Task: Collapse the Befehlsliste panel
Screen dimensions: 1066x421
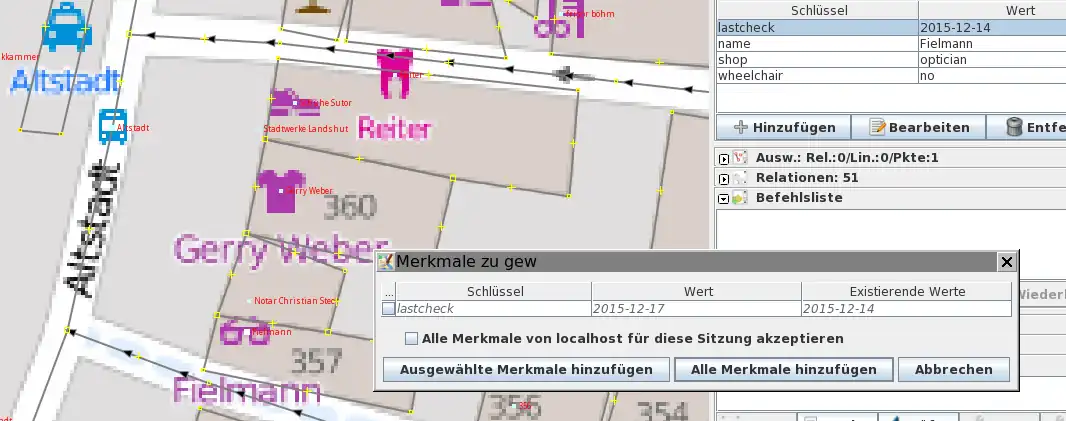Action: [724, 198]
